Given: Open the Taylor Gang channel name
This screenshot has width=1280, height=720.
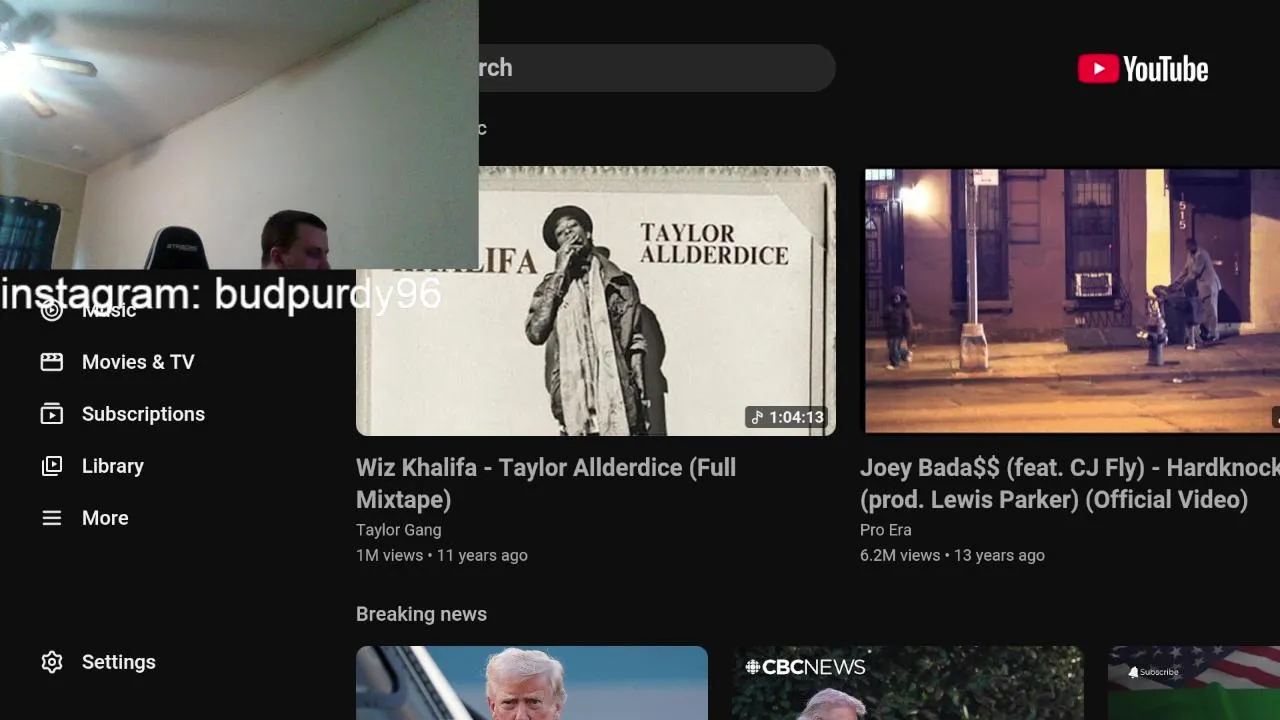Looking at the screenshot, I should pos(398,530).
